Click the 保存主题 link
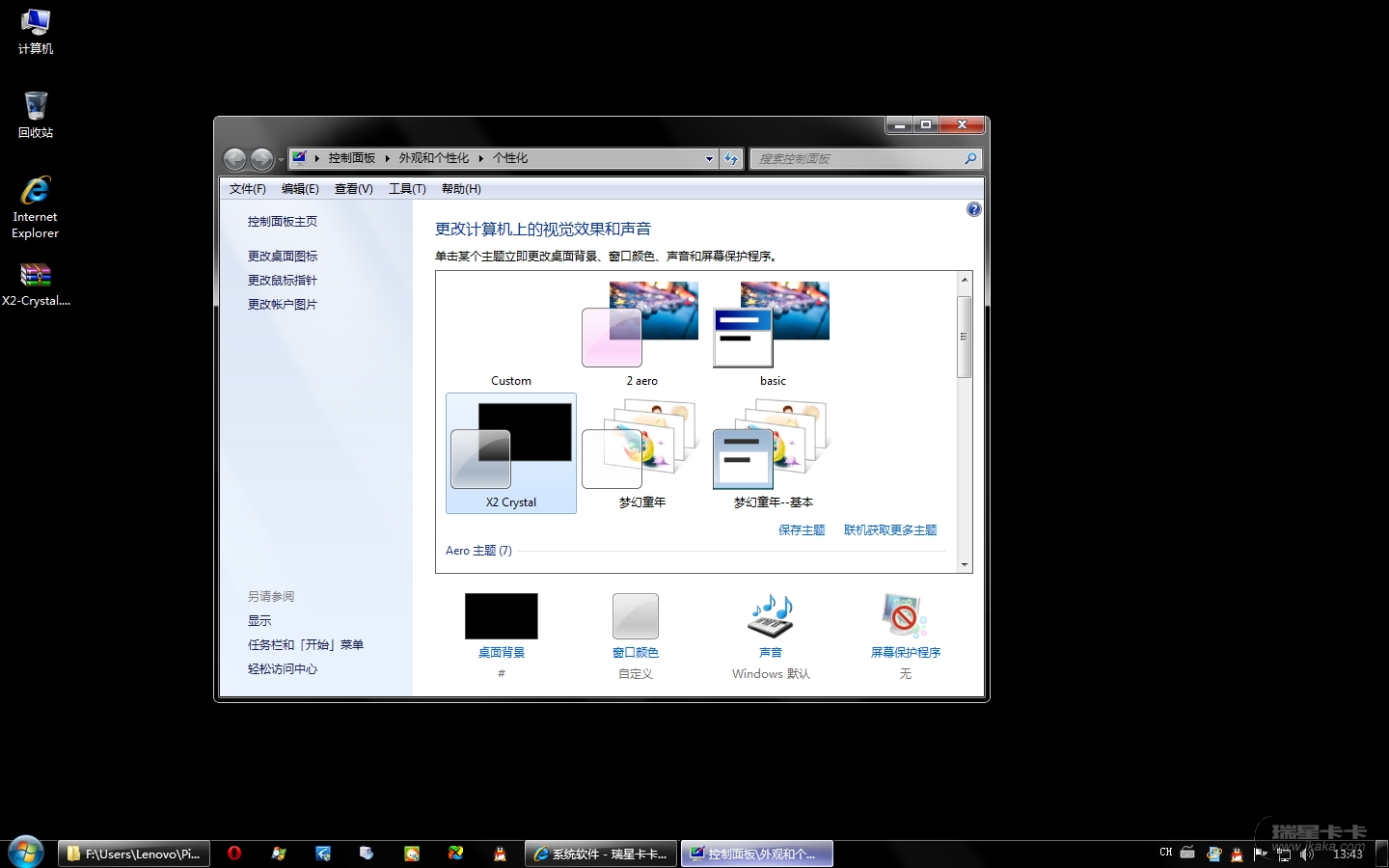This screenshot has width=1389, height=868. [x=802, y=530]
